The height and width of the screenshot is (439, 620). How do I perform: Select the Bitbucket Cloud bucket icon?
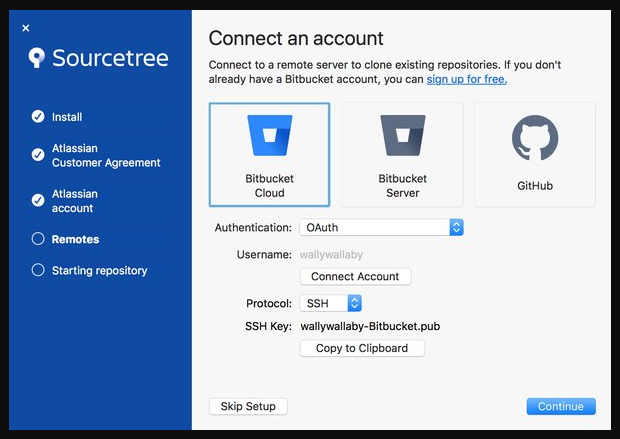(269, 135)
